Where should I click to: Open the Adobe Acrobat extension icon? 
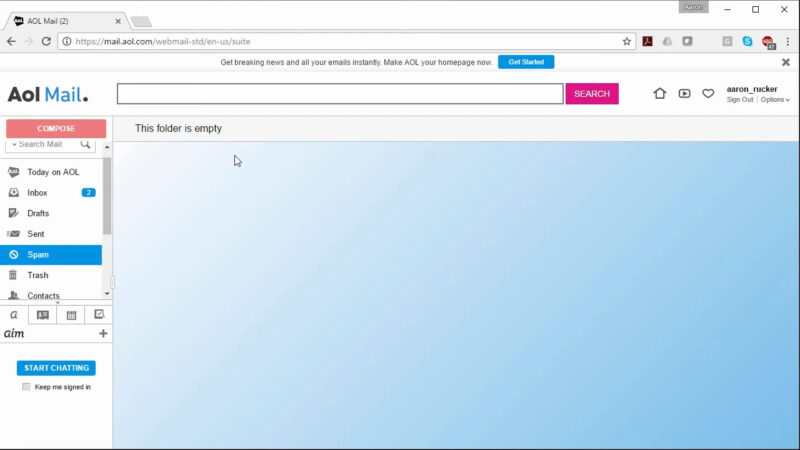click(647, 41)
